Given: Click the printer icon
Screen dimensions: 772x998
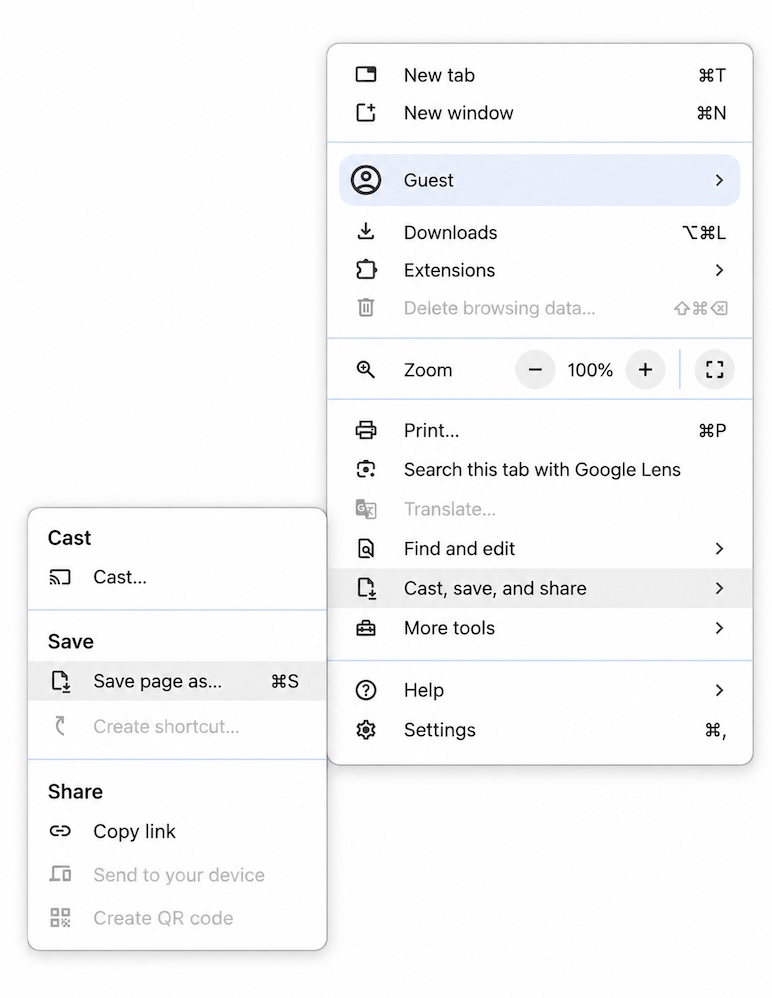Looking at the screenshot, I should pyautogui.click(x=365, y=430).
